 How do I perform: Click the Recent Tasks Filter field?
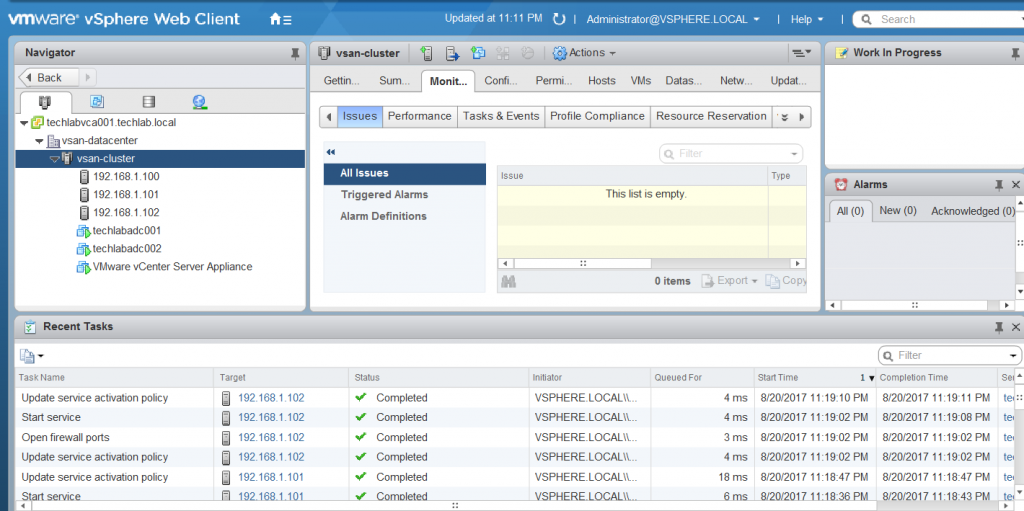click(x=950, y=355)
